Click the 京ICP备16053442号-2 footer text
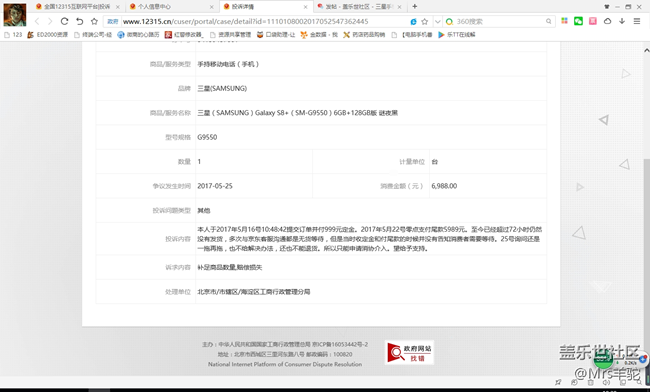The height and width of the screenshot is (392, 650). 340,344
